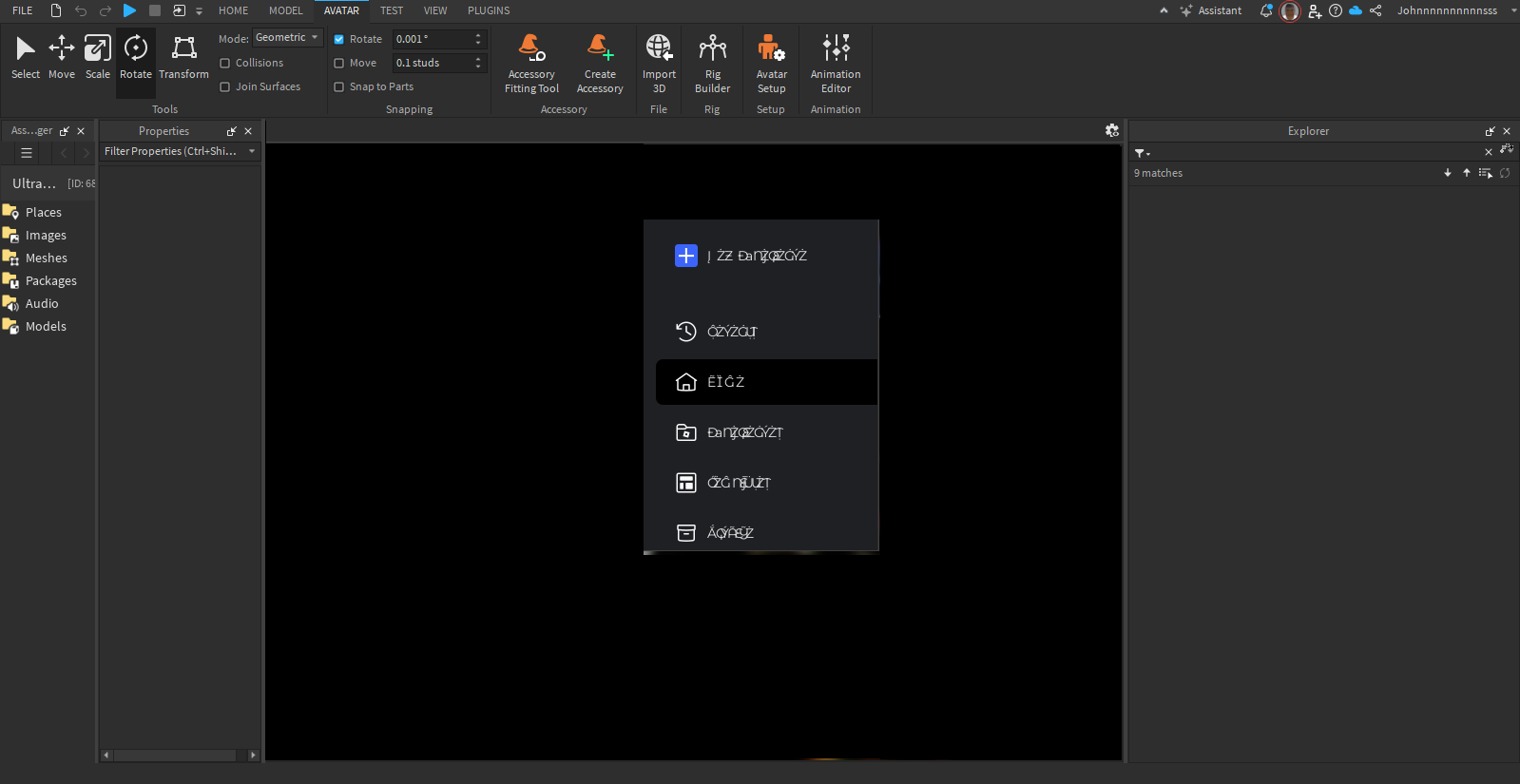This screenshot has height=784, width=1520.
Task: Open the Assistant panel
Action: (x=1211, y=10)
